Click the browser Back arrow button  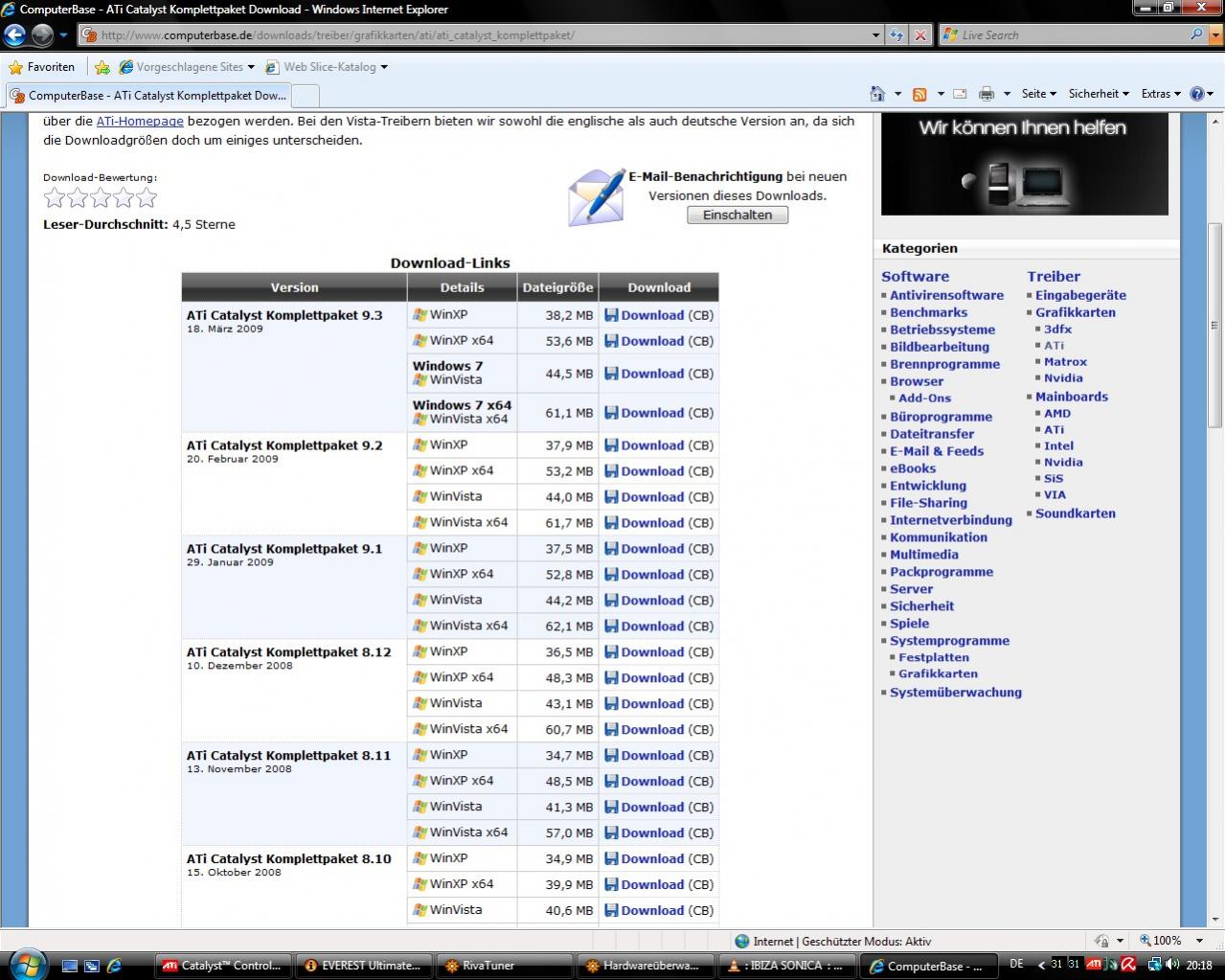tap(15, 35)
